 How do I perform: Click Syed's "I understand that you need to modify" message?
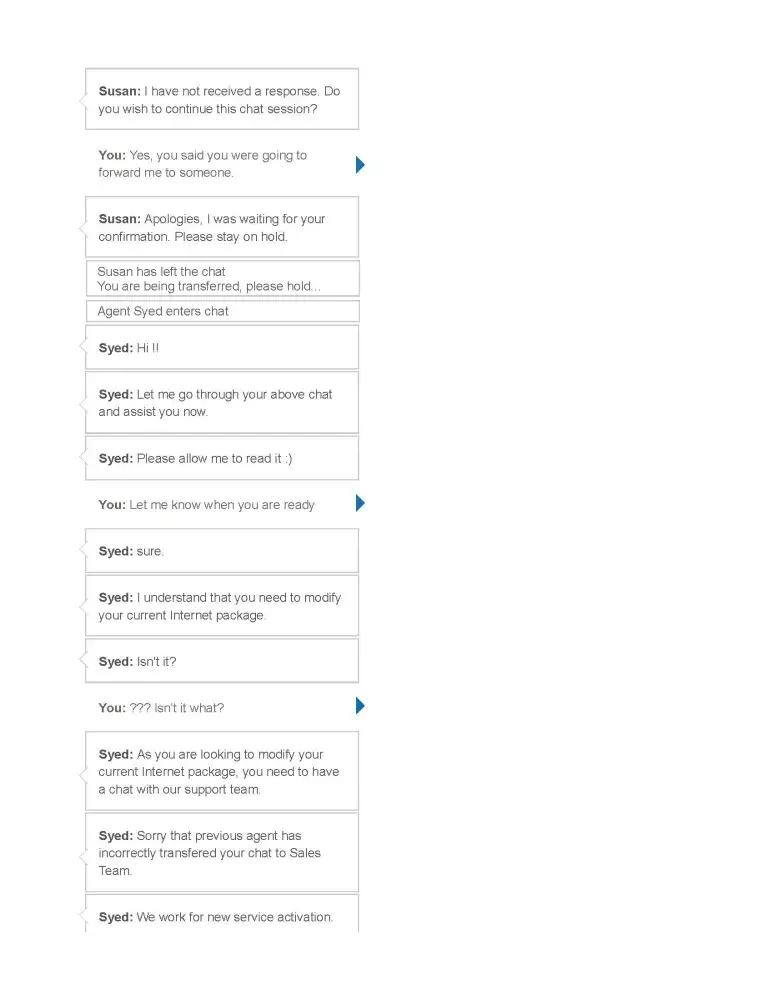(x=221, y=606)
